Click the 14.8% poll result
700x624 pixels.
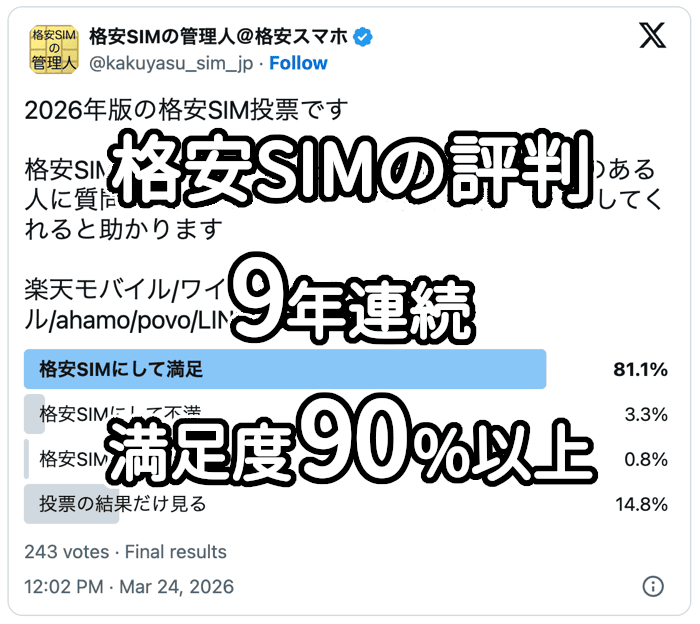[x=640, y=504]
